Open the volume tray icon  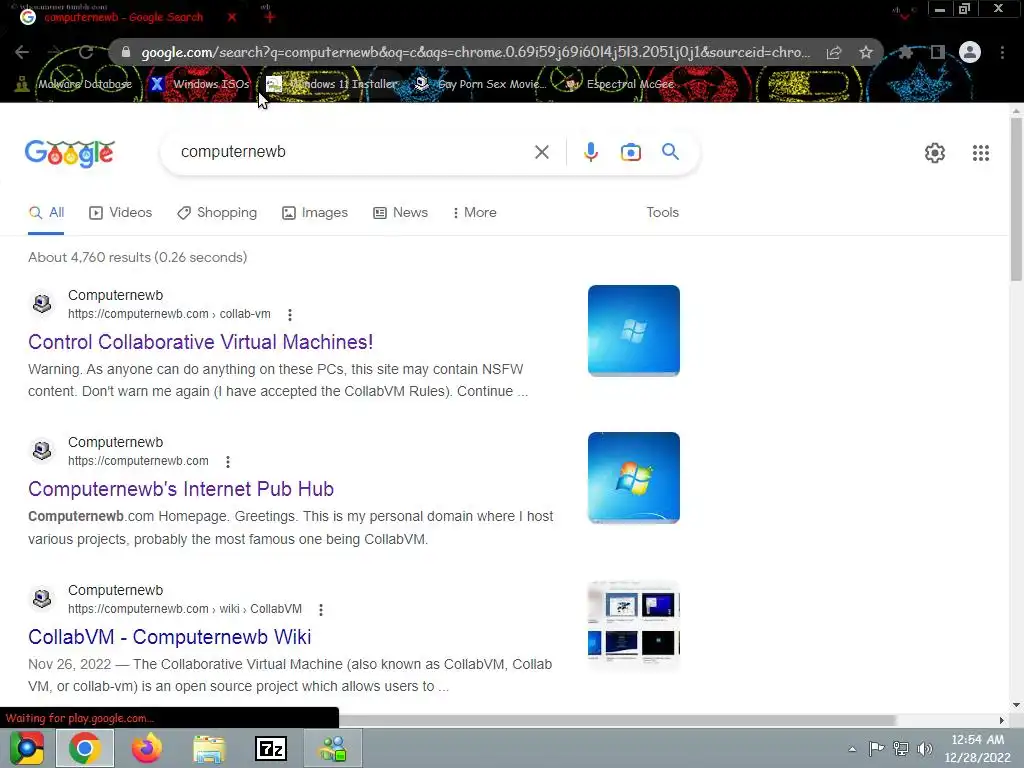pos(925,748)
